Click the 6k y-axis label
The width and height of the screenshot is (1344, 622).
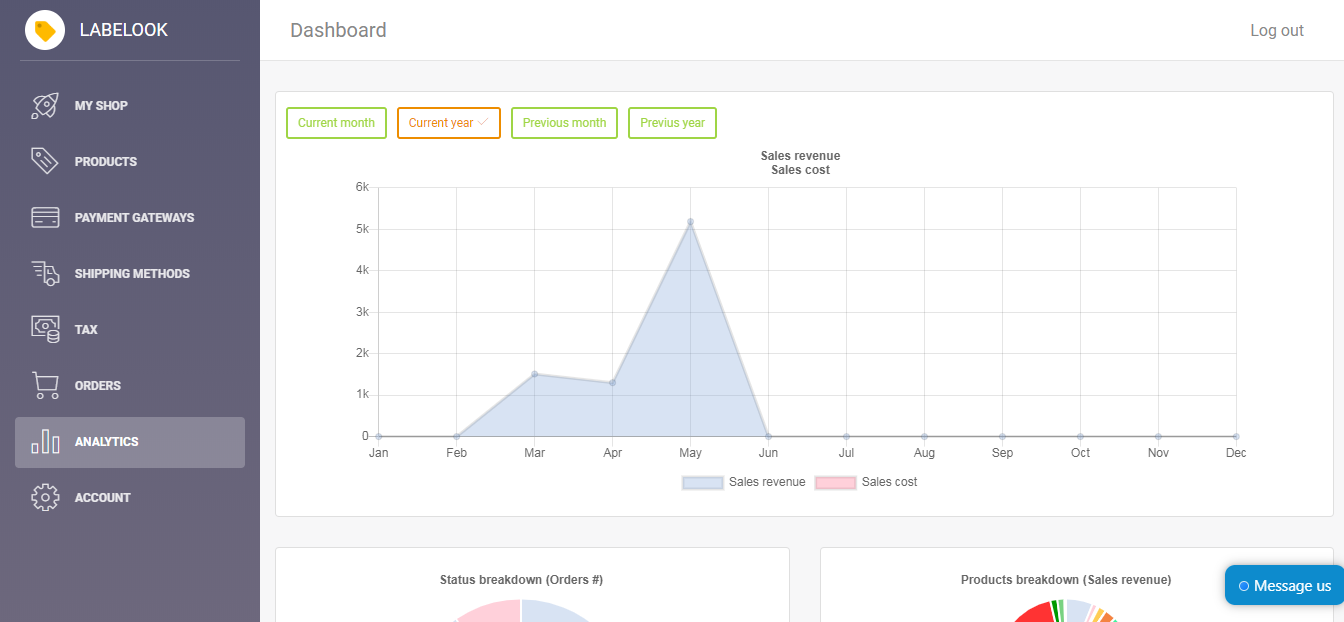pyautogui.click(x=362, y=187)
